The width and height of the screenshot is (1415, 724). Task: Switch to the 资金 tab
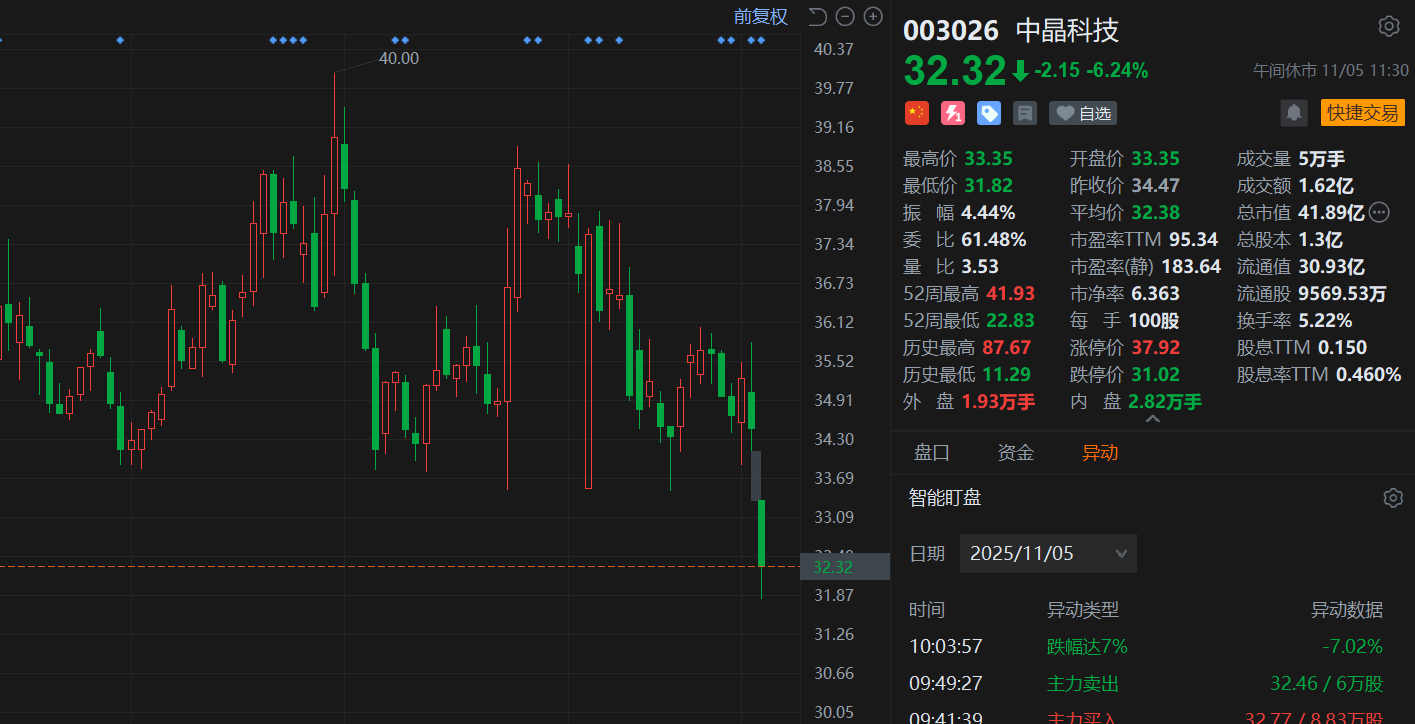click(x=1016, y=453)
